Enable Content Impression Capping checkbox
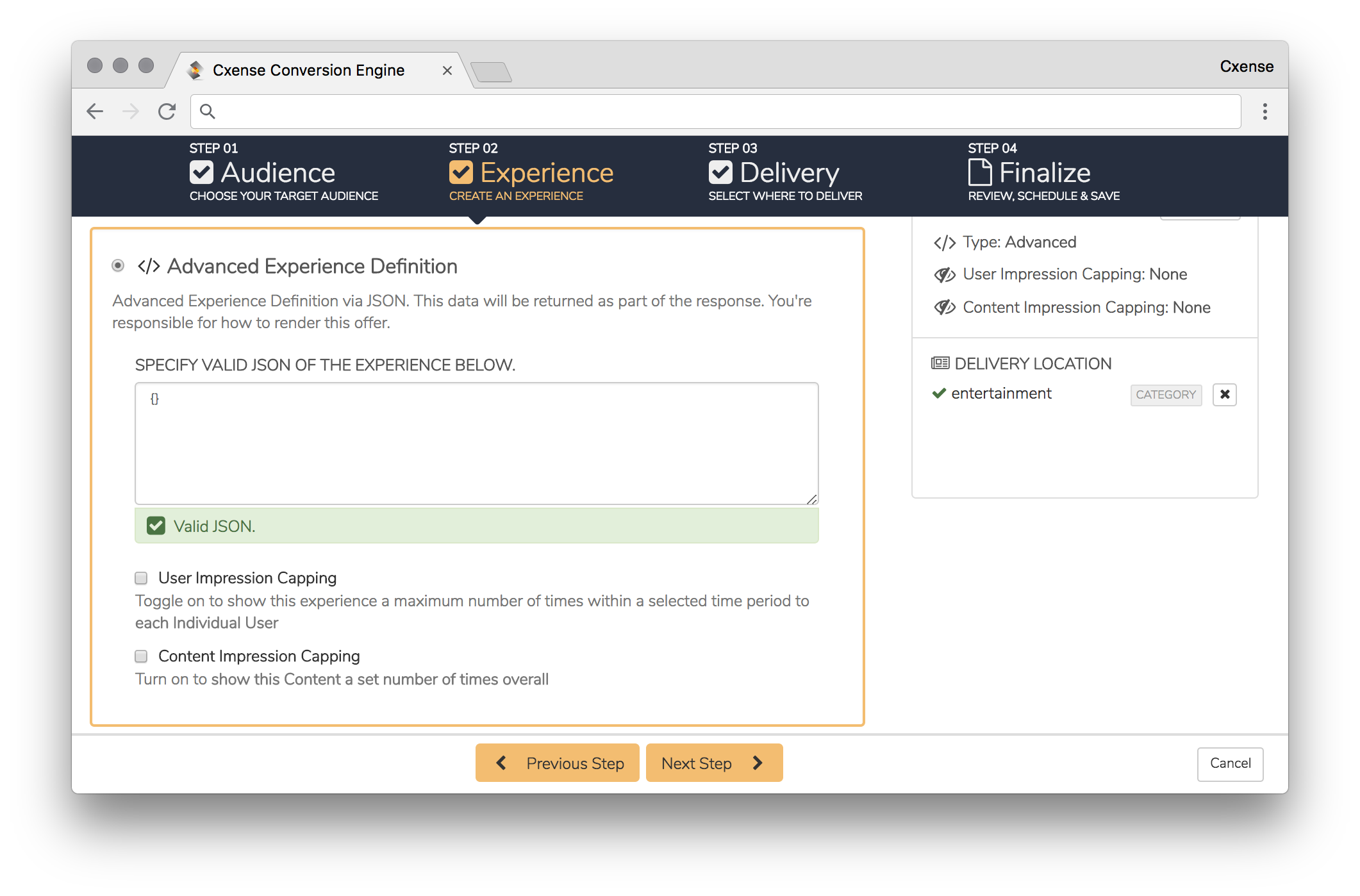This screenshot has width=1360, height=896. [x=141, y=656]
